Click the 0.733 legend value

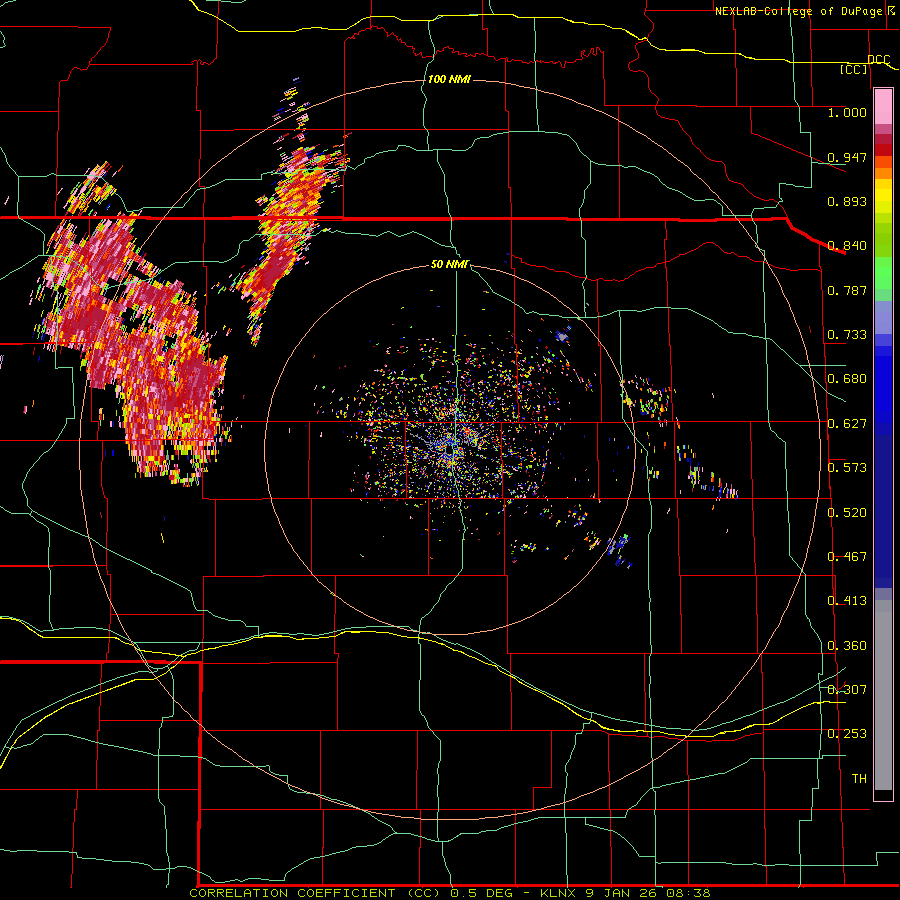[x=847, y=335]
